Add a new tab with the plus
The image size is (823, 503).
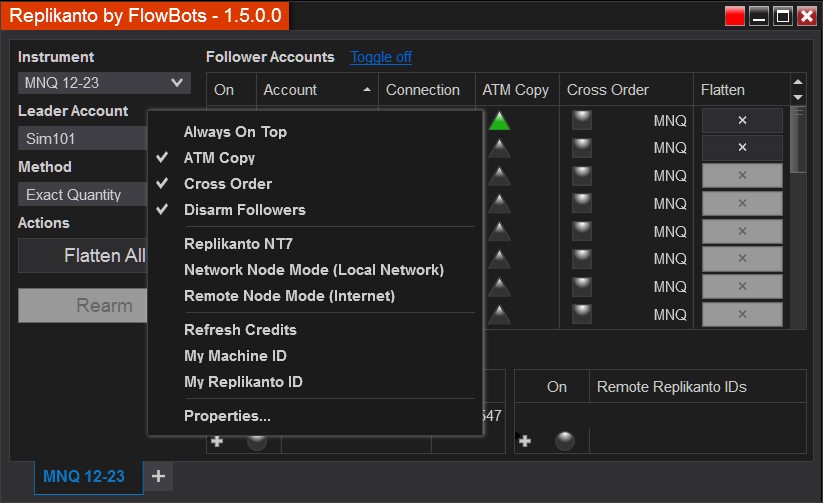pos(159,476)
